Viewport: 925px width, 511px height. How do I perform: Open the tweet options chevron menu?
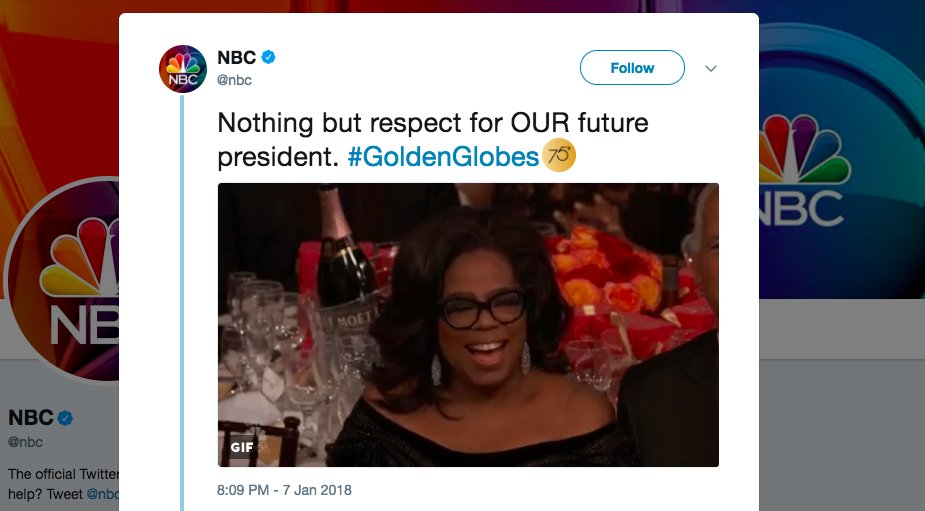coord(711,68)
